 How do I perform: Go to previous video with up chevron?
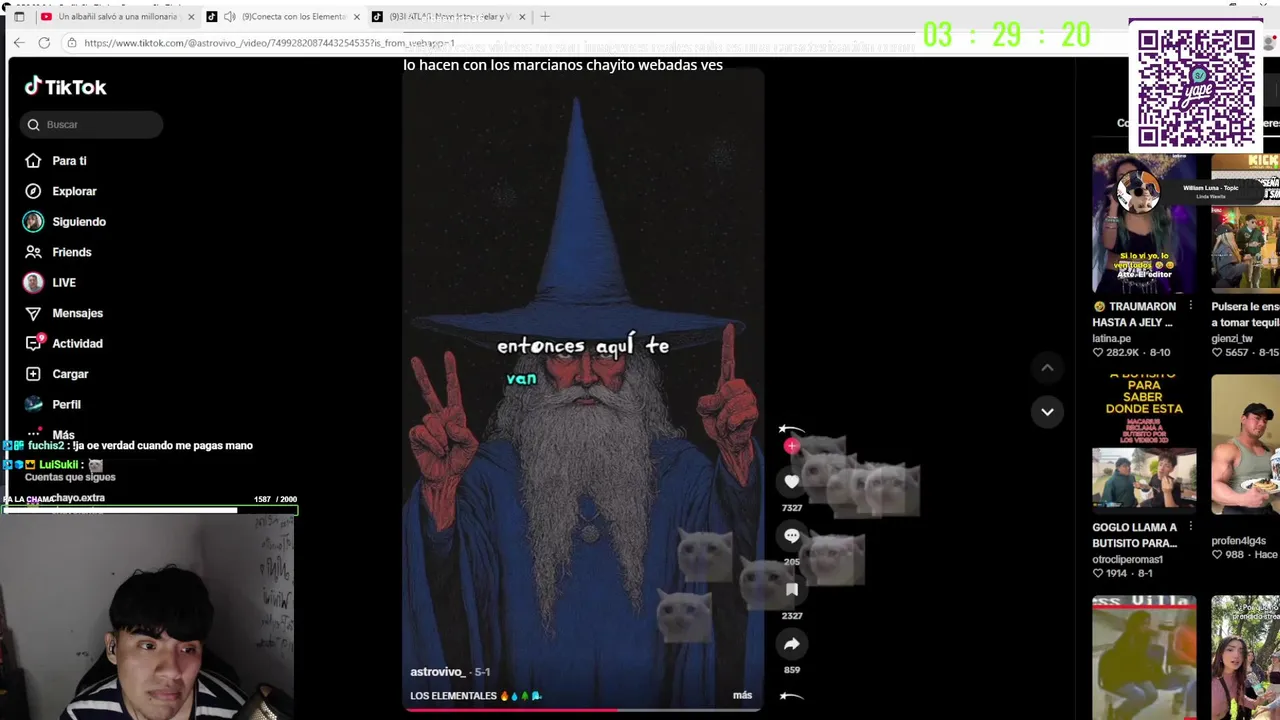click(1047, 368)
